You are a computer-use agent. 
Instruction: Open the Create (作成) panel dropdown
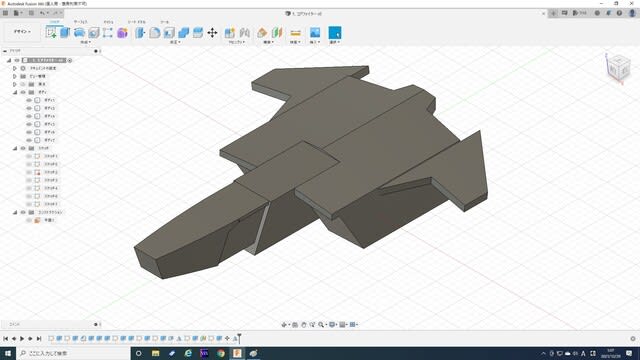[x=85, y=42]
